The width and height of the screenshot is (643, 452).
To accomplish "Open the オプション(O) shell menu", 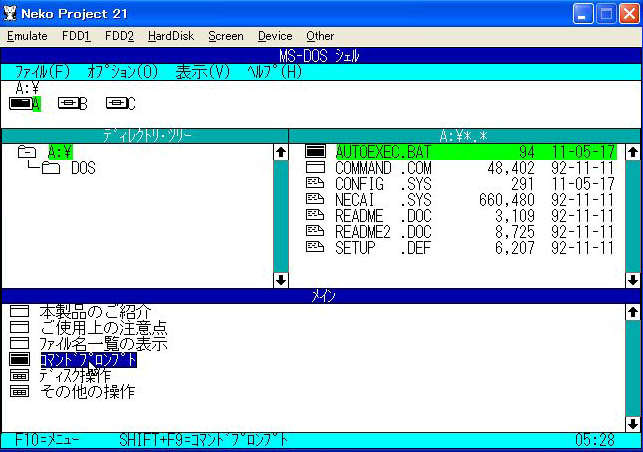I will point(123,72).
